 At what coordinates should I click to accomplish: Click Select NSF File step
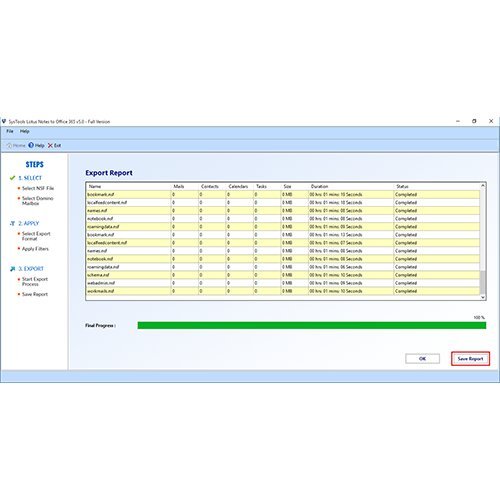(38, 188)
